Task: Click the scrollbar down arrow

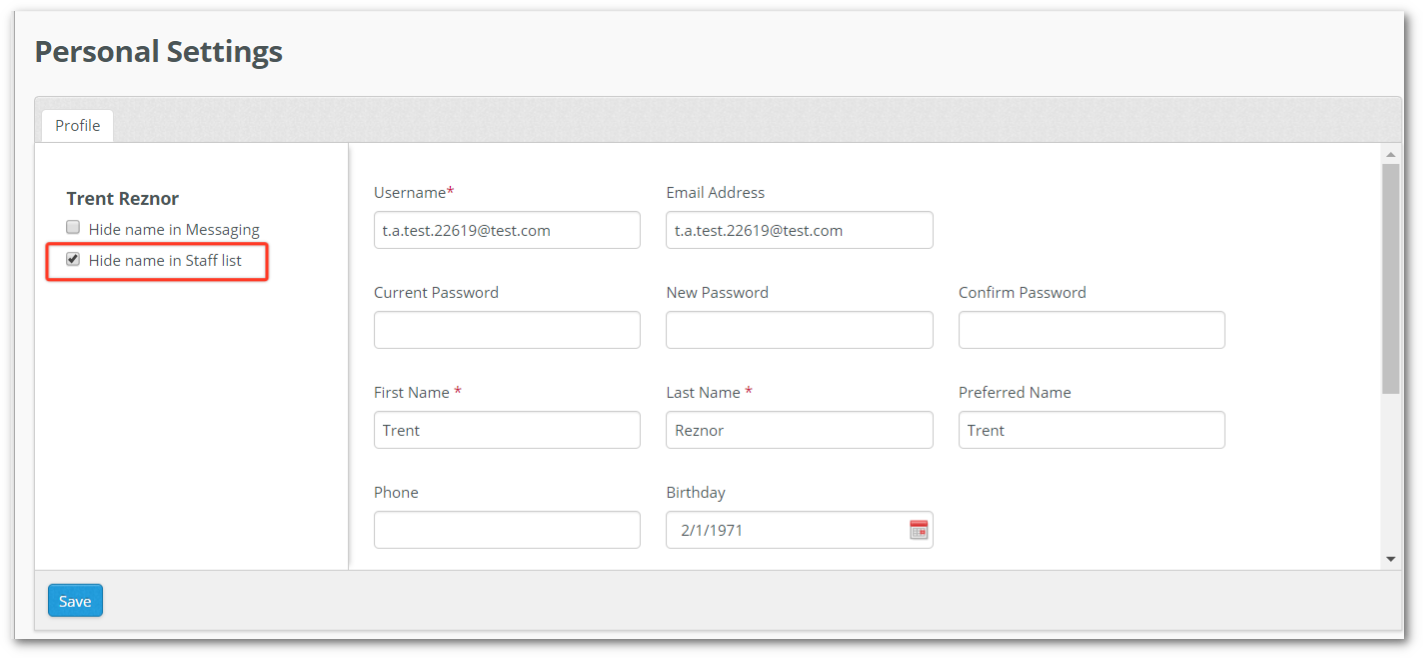Action: pyautogui.click(x=1390, y=559)
